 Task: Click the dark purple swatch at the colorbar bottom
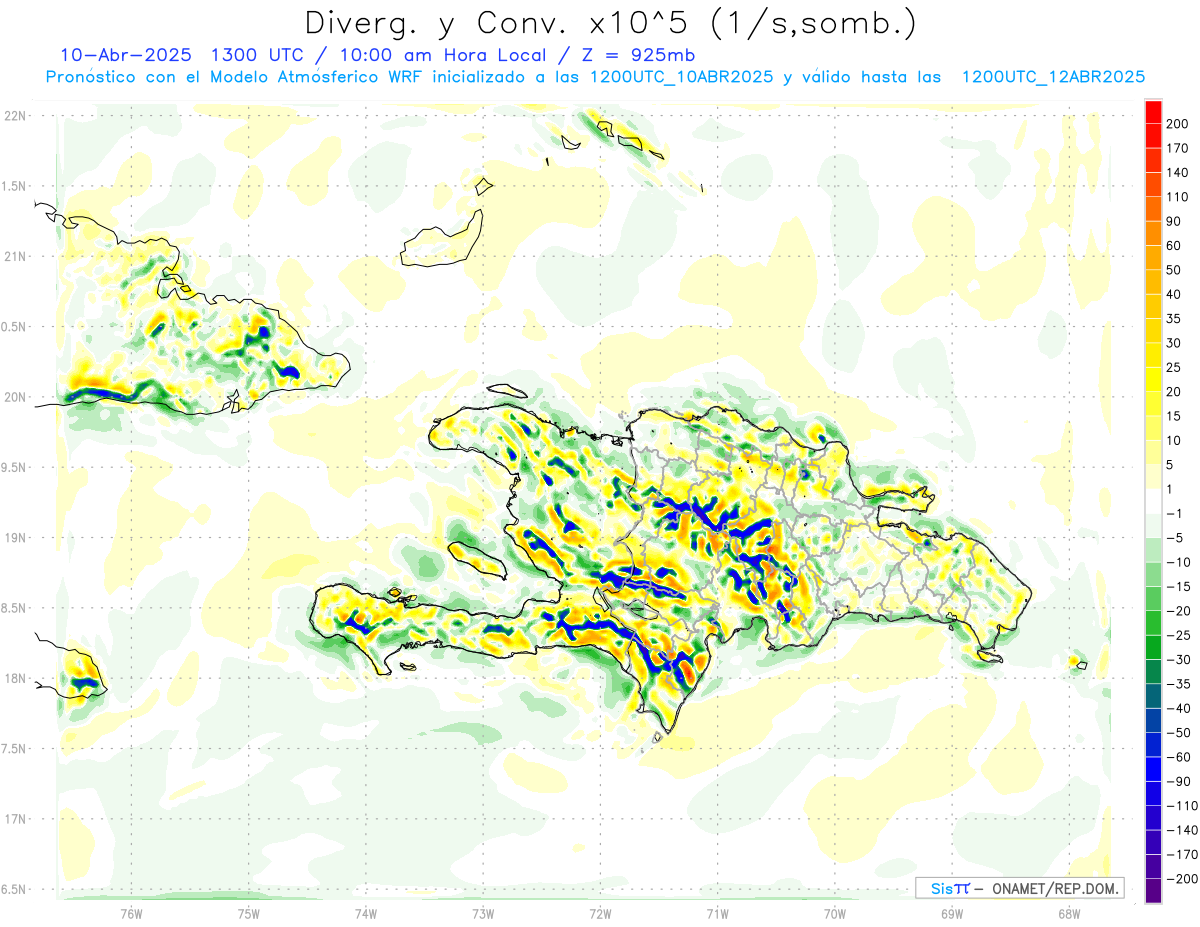(1153, 890)
